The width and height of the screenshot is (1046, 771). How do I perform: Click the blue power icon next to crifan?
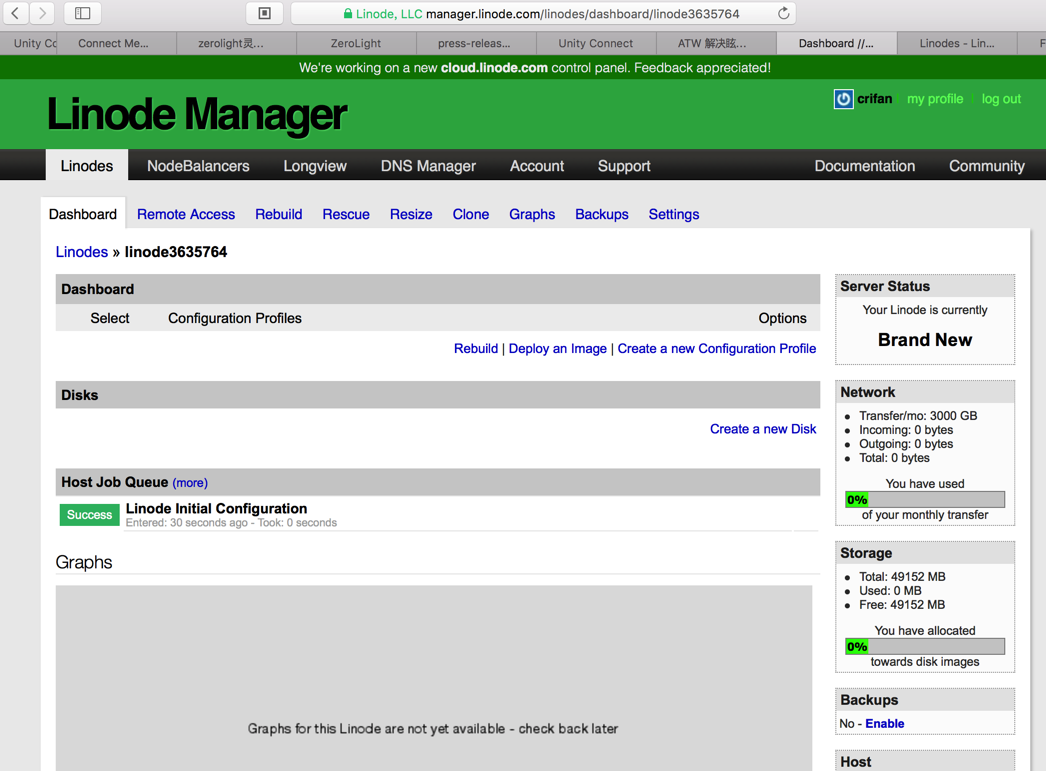pos(843,99)
